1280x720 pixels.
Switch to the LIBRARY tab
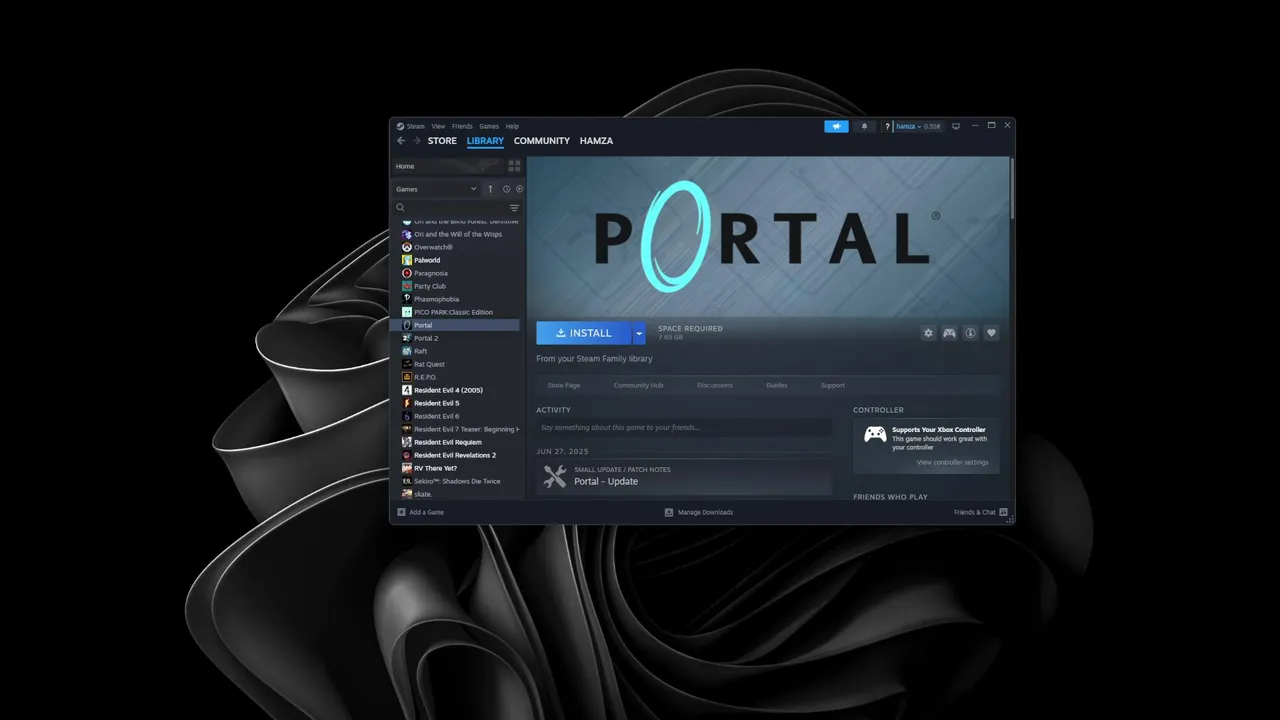pos(485,141)
